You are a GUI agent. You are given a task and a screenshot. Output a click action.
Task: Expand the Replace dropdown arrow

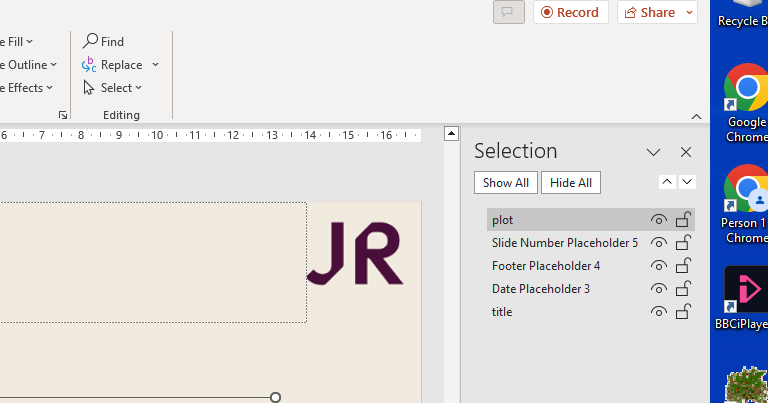(x=155, y=65)
